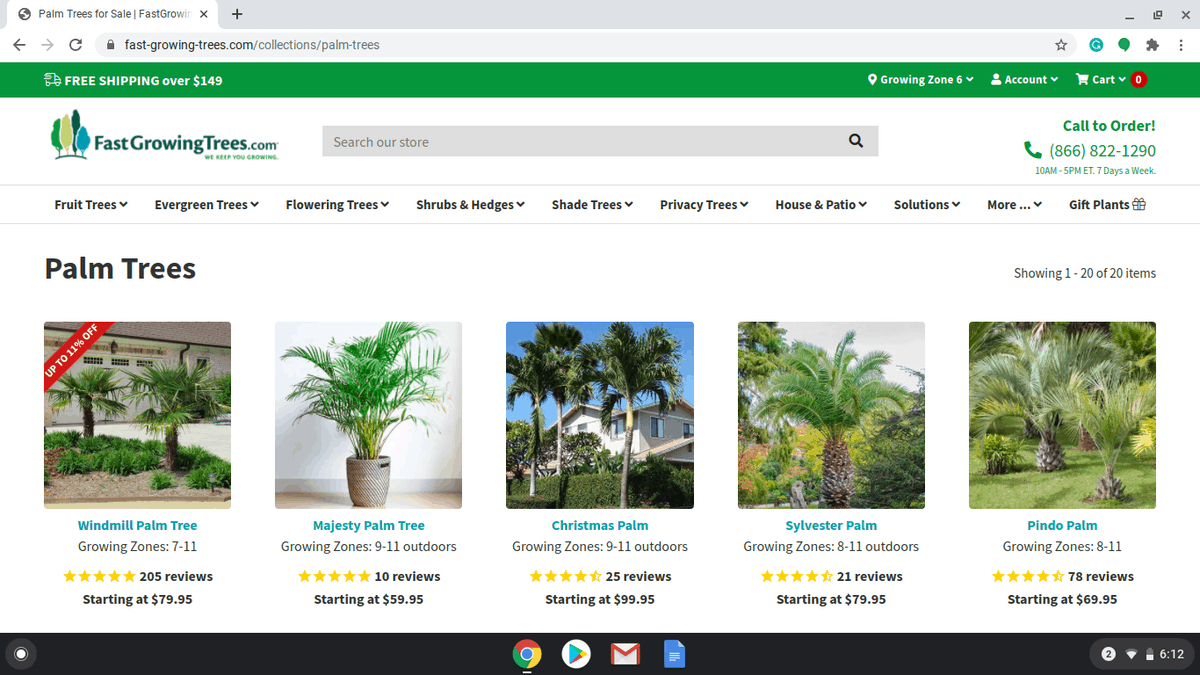1200x675 pixels.
Task: Click the phone icon next to the number
Action: (x=1032, y=150)
